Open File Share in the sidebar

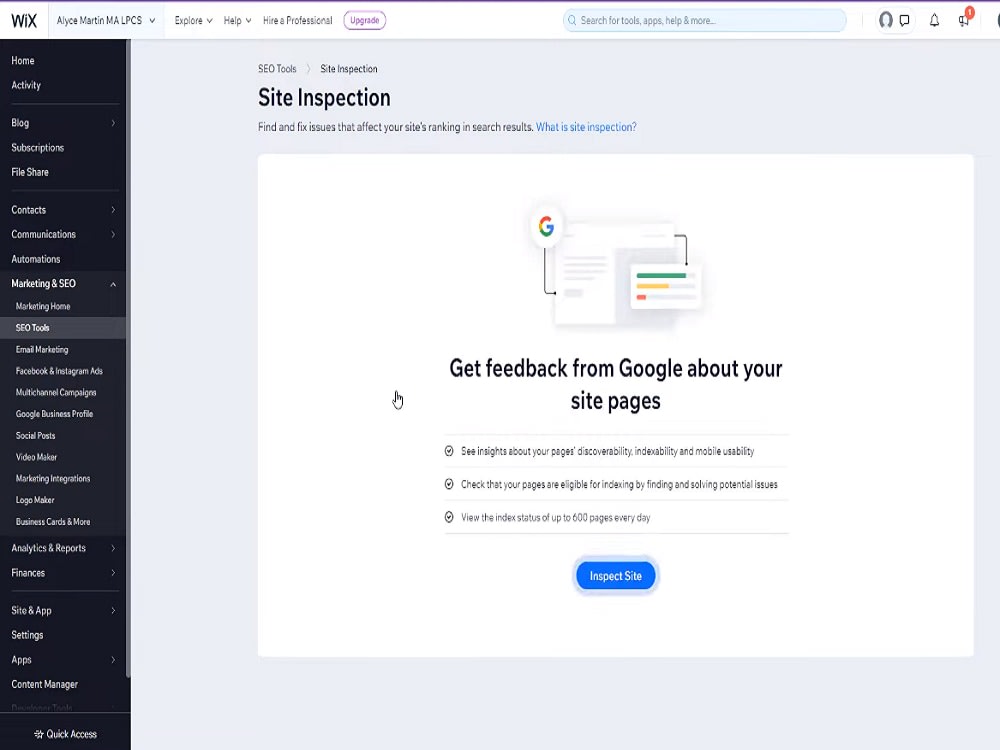pyautogui.click(x=30, y=172)
